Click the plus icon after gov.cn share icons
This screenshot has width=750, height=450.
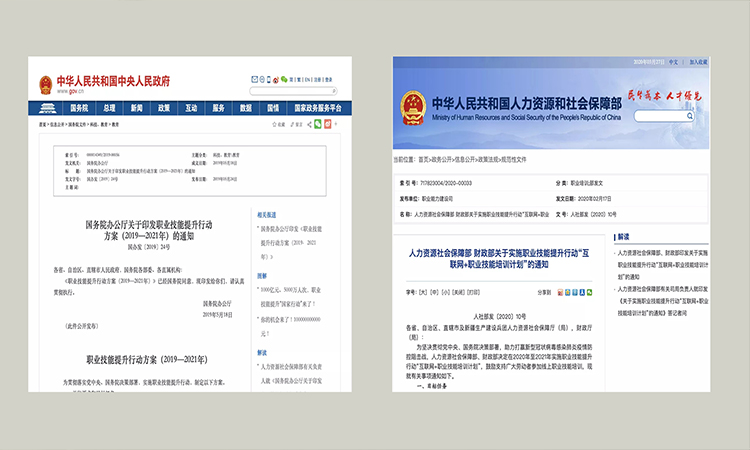336,124
